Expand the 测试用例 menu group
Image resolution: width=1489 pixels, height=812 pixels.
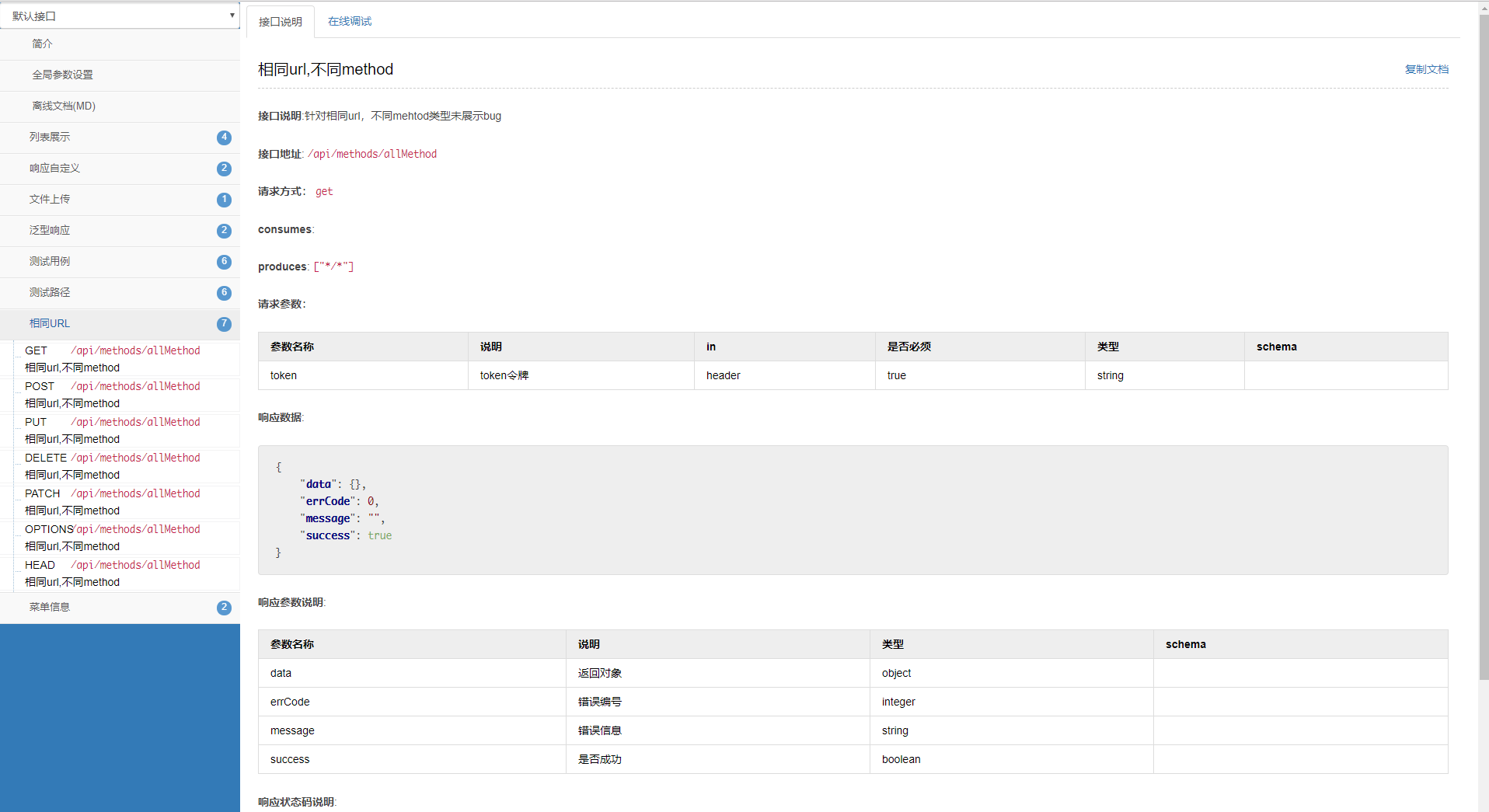coord(120,262)
